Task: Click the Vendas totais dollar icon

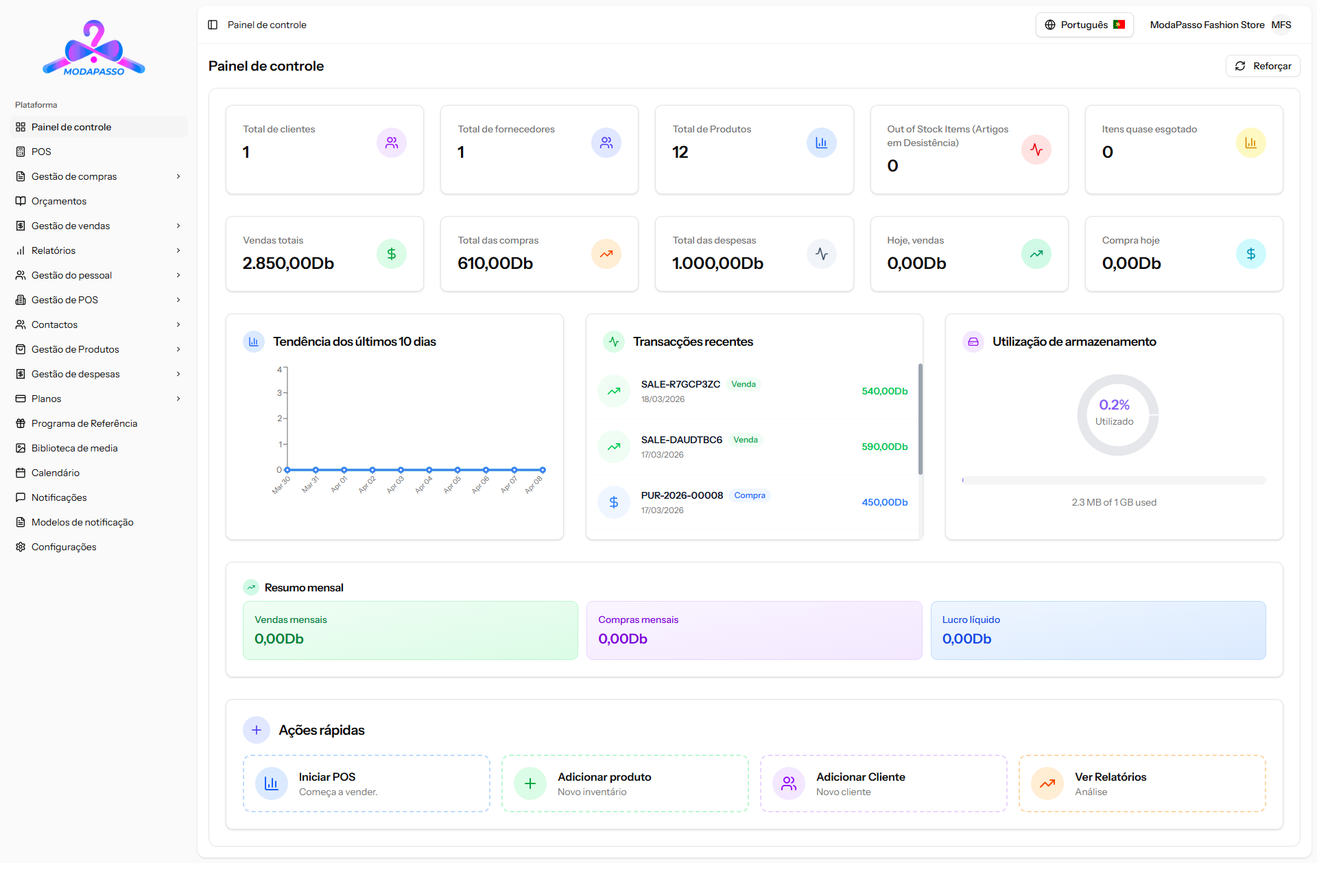Action: [x=392, y=254]
